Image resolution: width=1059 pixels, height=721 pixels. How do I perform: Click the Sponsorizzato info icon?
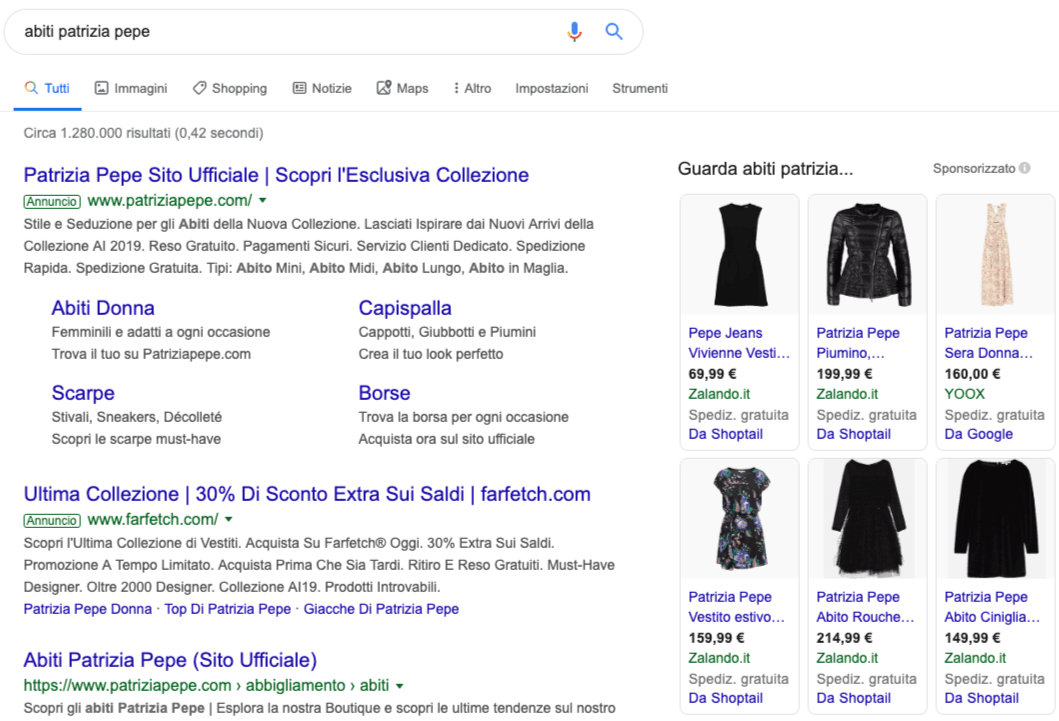(1025, 168)
